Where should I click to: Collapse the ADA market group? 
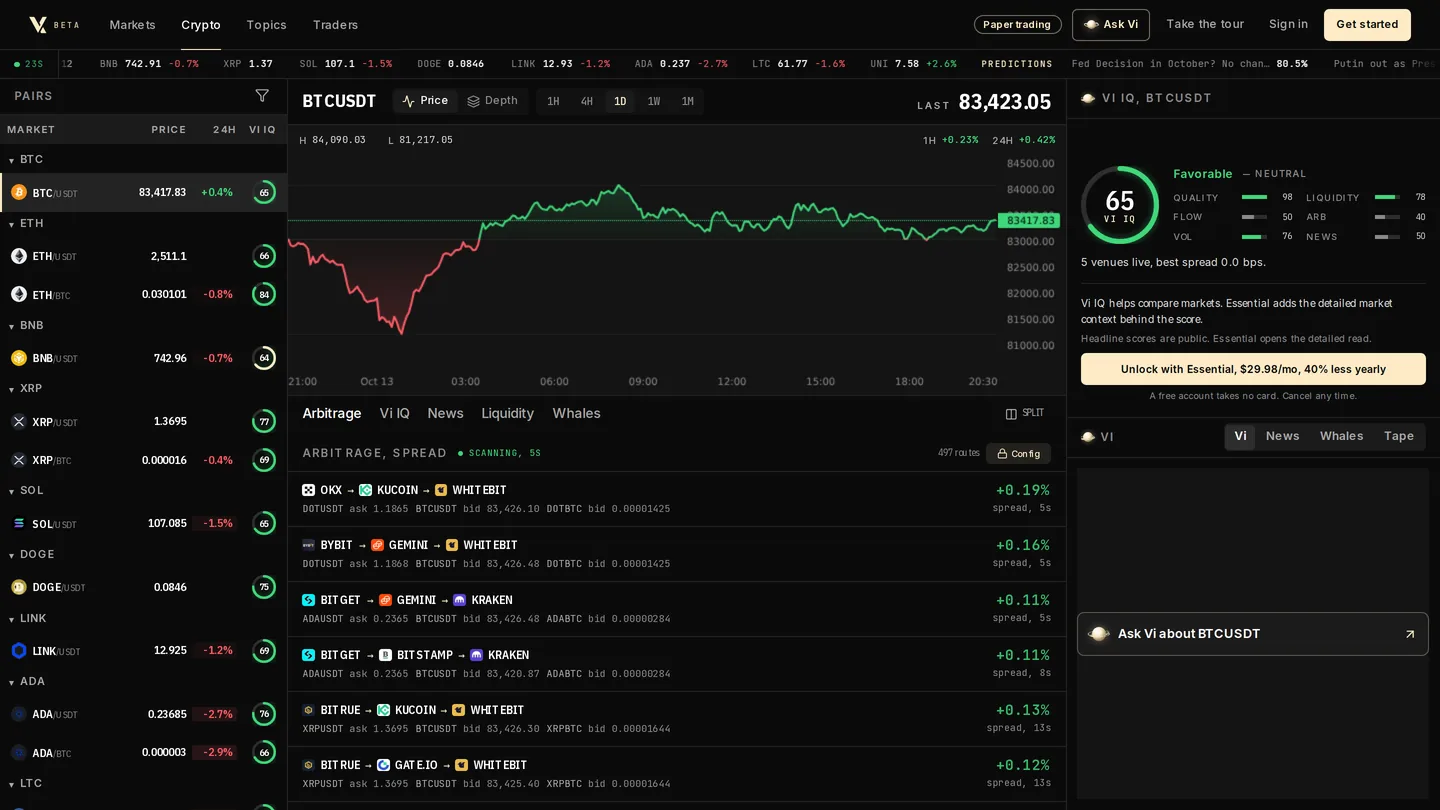tap(26, 682)
